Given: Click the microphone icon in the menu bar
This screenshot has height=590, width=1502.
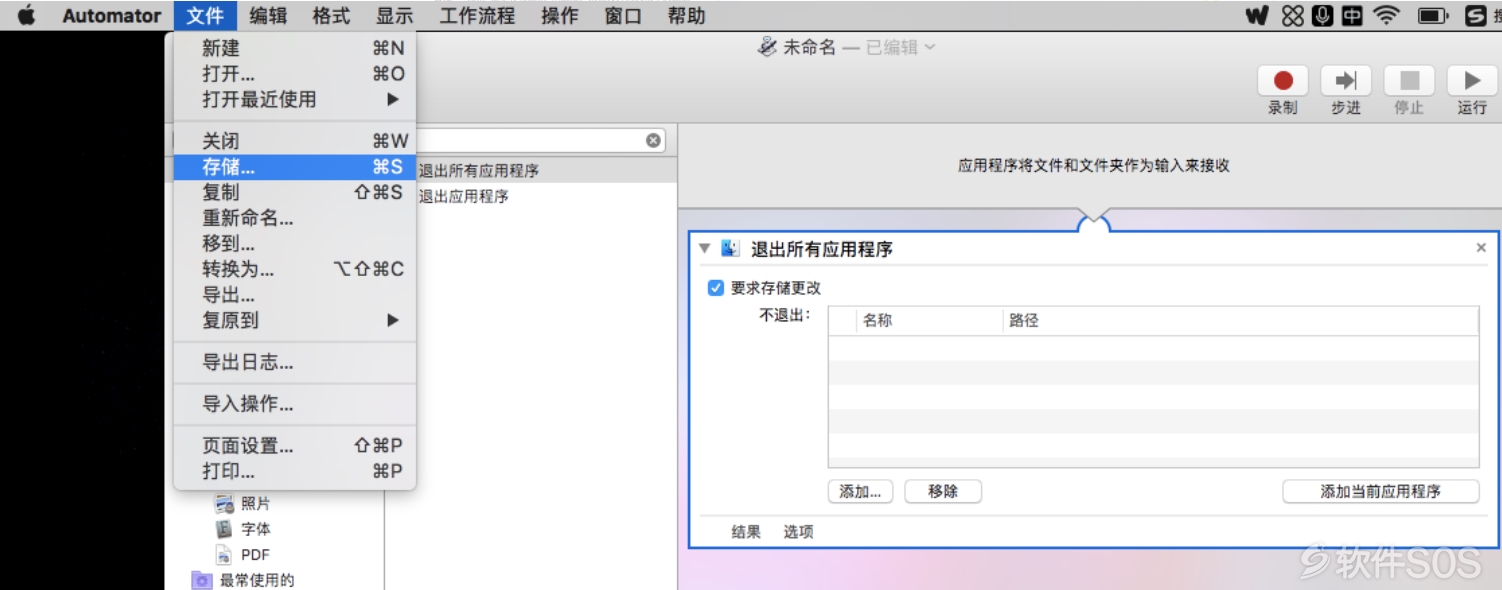Looking at the screenshot, I should pyautogui.click(x=1323, y=16).
